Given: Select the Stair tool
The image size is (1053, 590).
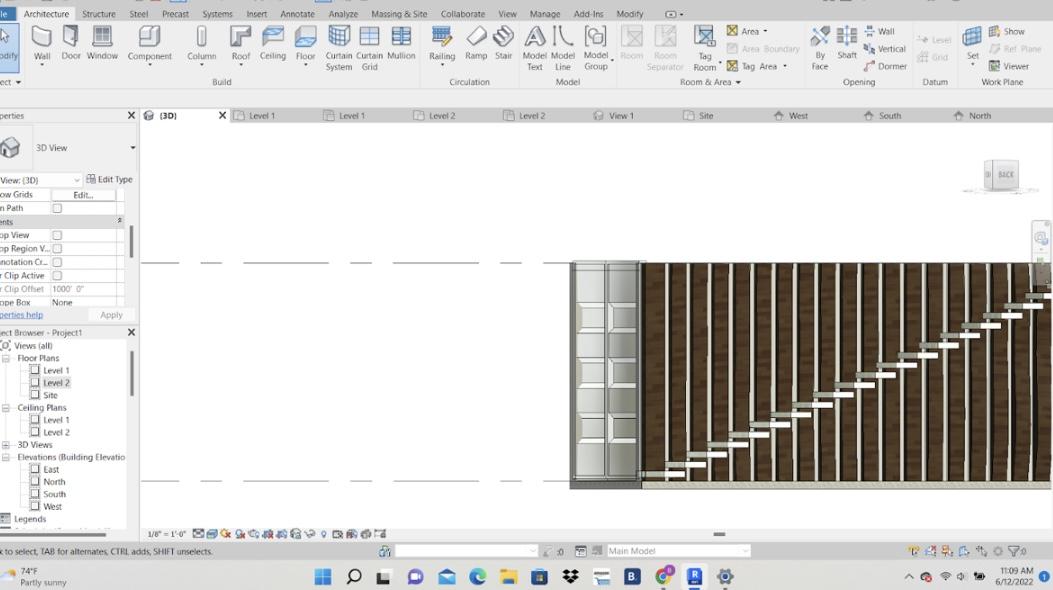Looking at the screenshot, I should coord(503,43).
